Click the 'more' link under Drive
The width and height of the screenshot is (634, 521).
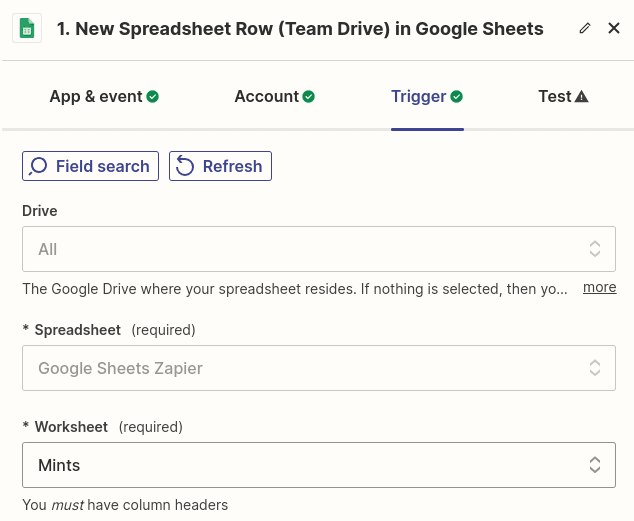(600, 287)
